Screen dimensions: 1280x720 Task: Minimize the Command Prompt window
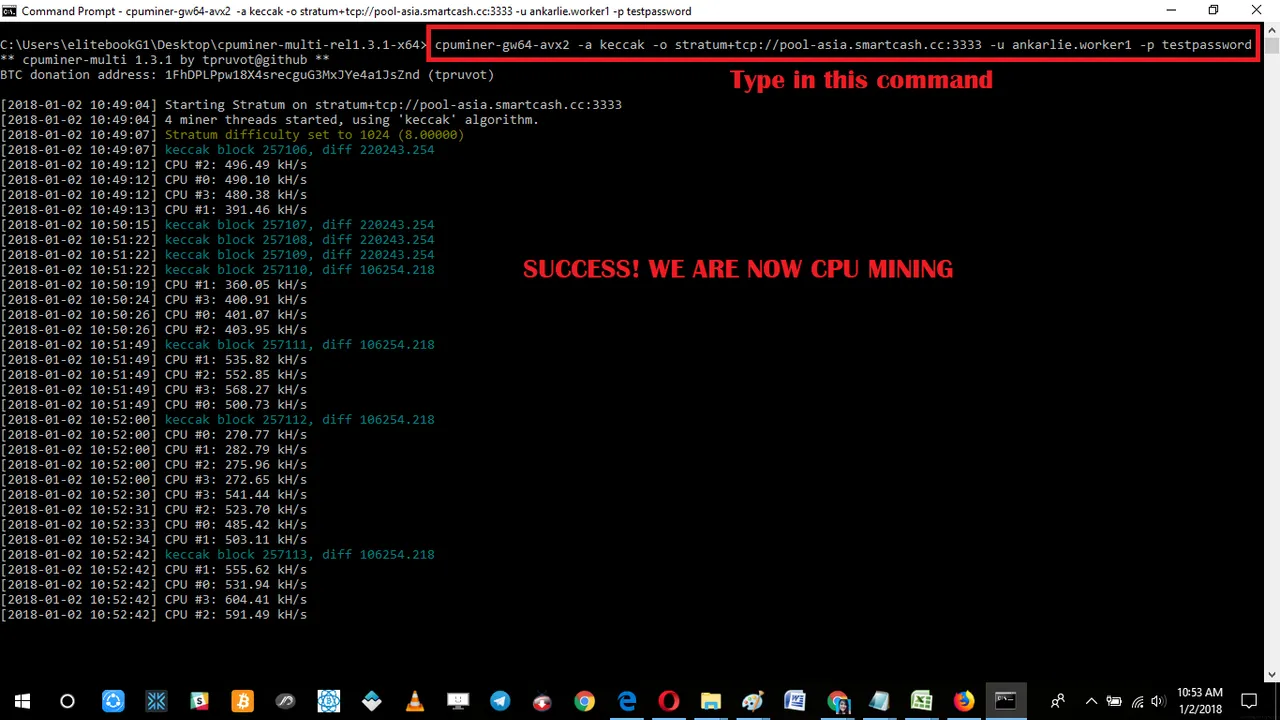point(1171,10)
